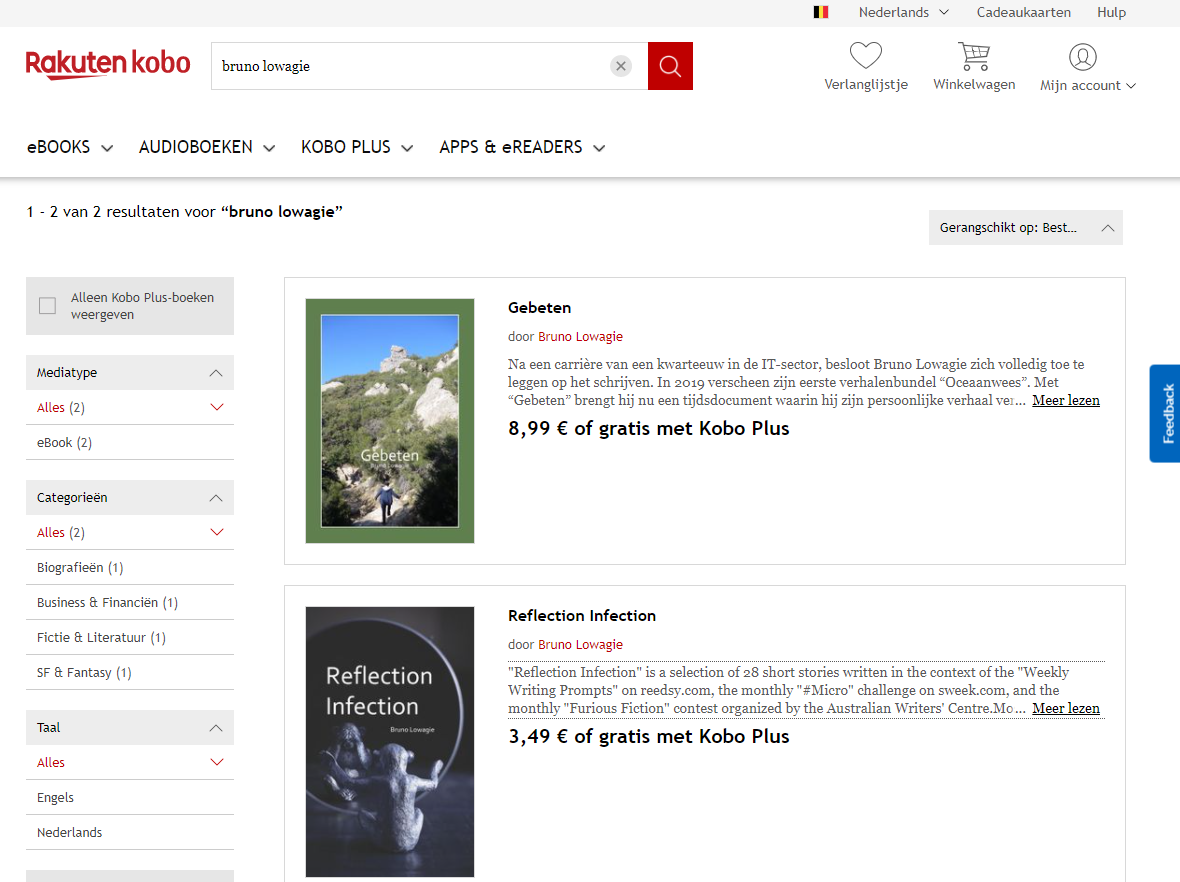
Task: Filter language by Nederlands
Action: pos(129,832)
